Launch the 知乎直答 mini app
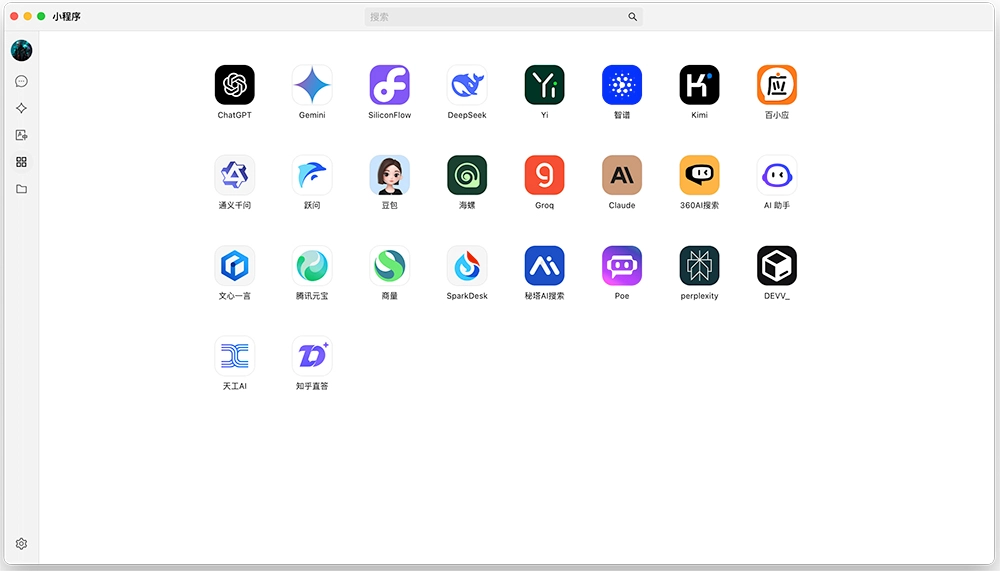1000x571 pixels. (312, 356)
